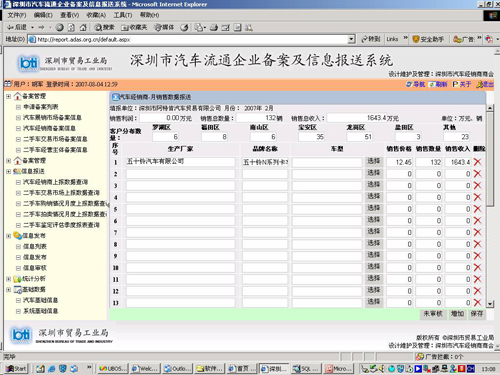Expand the 信息发布 parent tree node
This screenshot has width=500, height=375.
pos(9,236)
